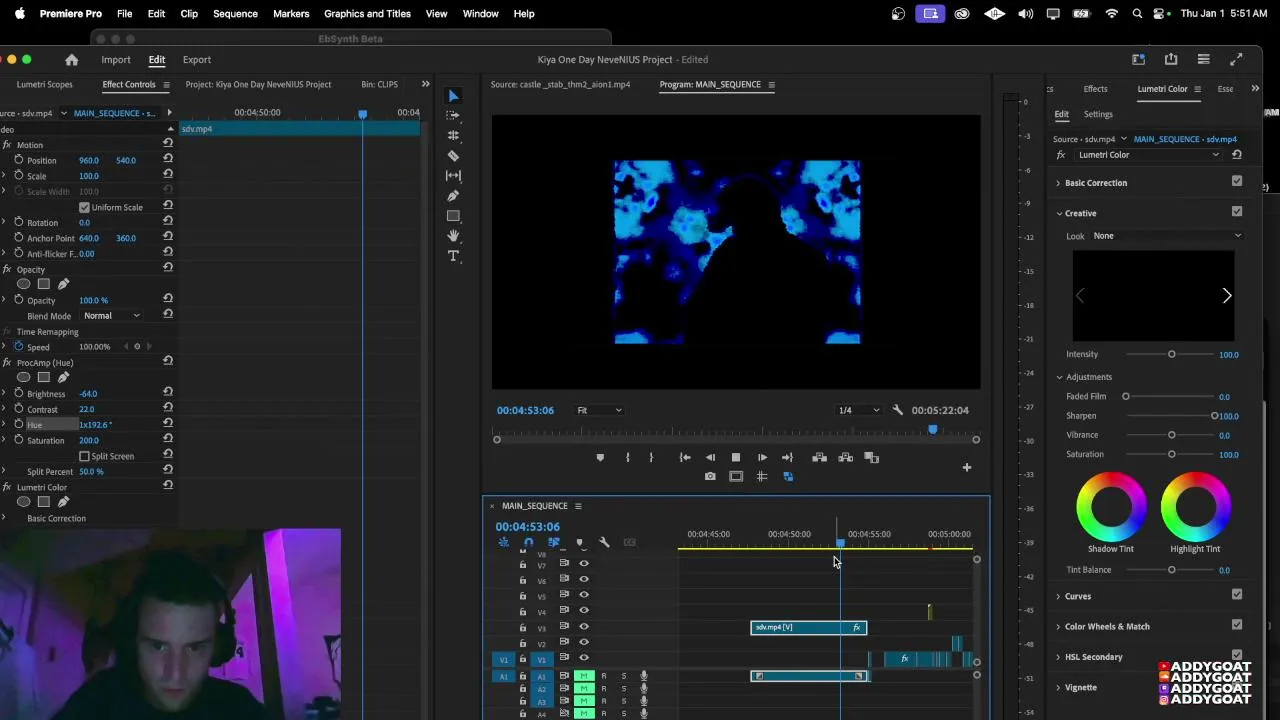This screenshot has height=720, width=1280.
Task: Toggle the Brightness stopwatch animation
Action: (x=19, y=393)
